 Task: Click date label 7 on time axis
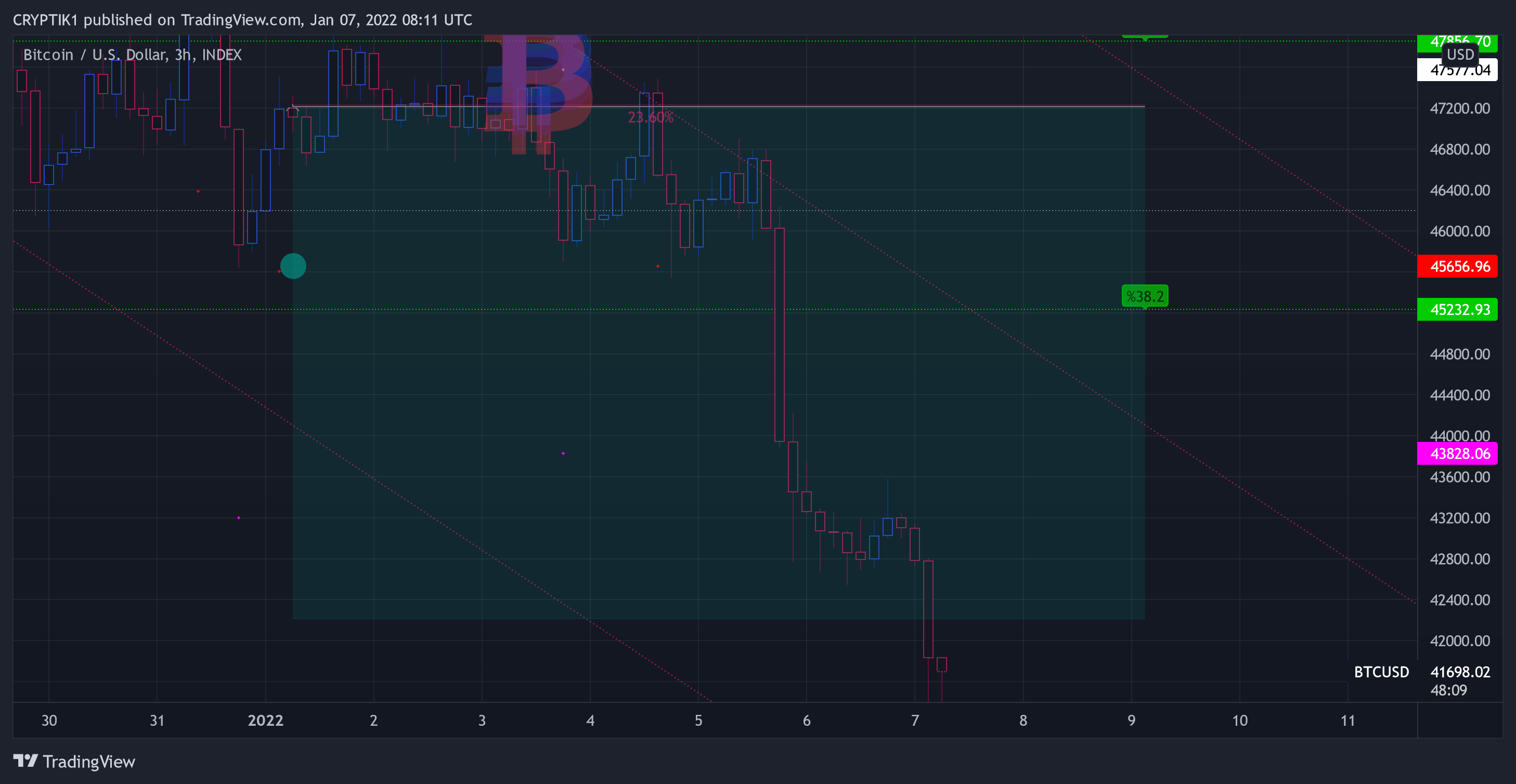[x=915, y=721]
